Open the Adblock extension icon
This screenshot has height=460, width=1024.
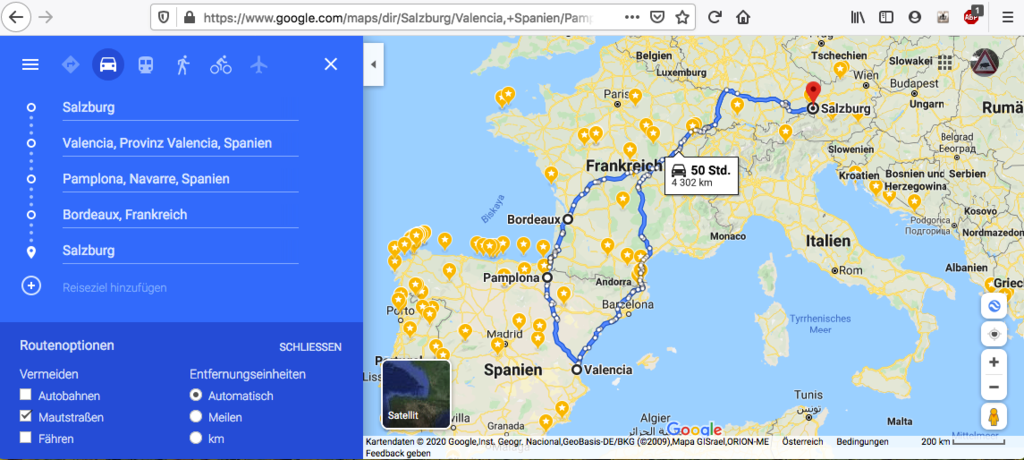[972, 16]
